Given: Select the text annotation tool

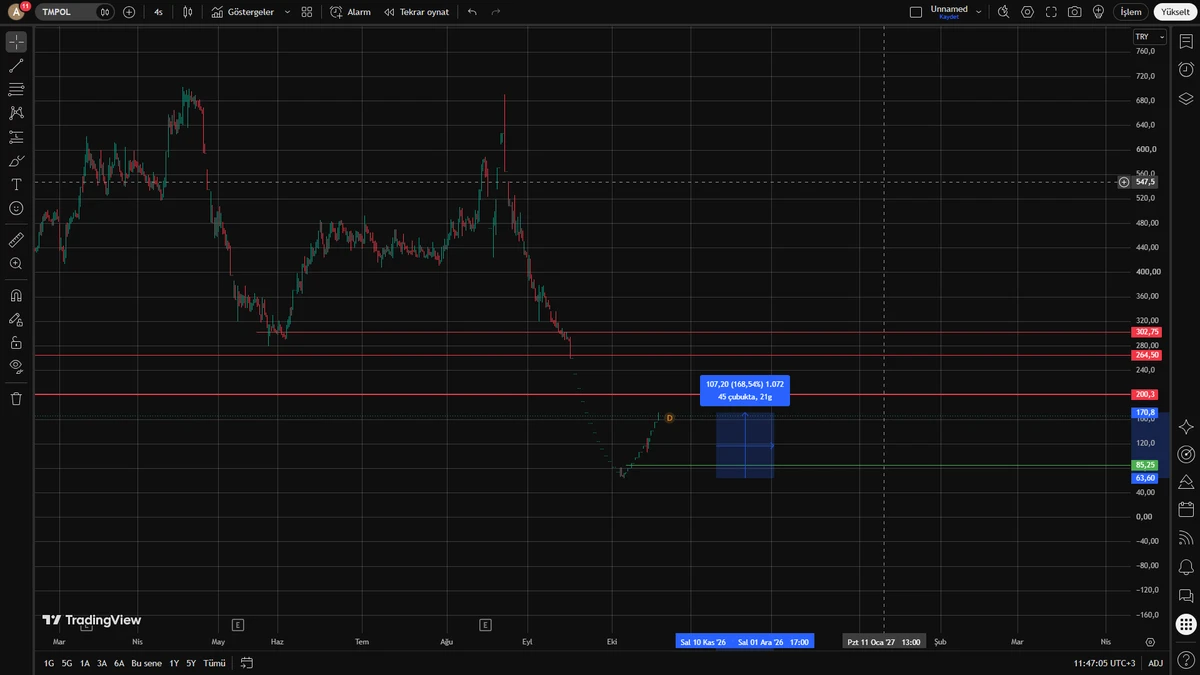Looking at the screenshot, I should pos(16,185).
